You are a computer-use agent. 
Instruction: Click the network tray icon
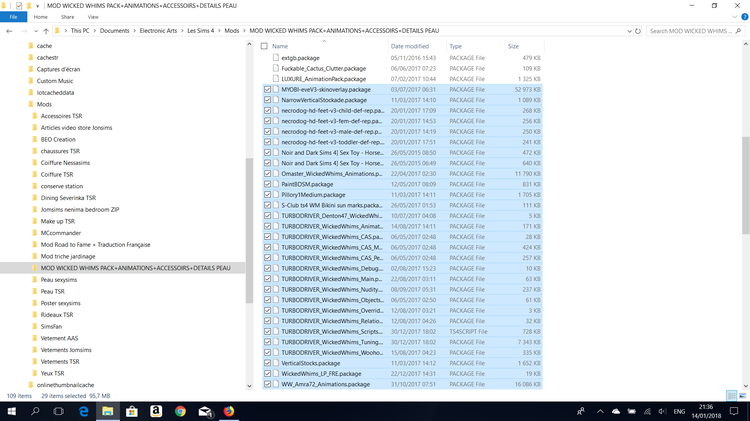(x=647, y=411)
